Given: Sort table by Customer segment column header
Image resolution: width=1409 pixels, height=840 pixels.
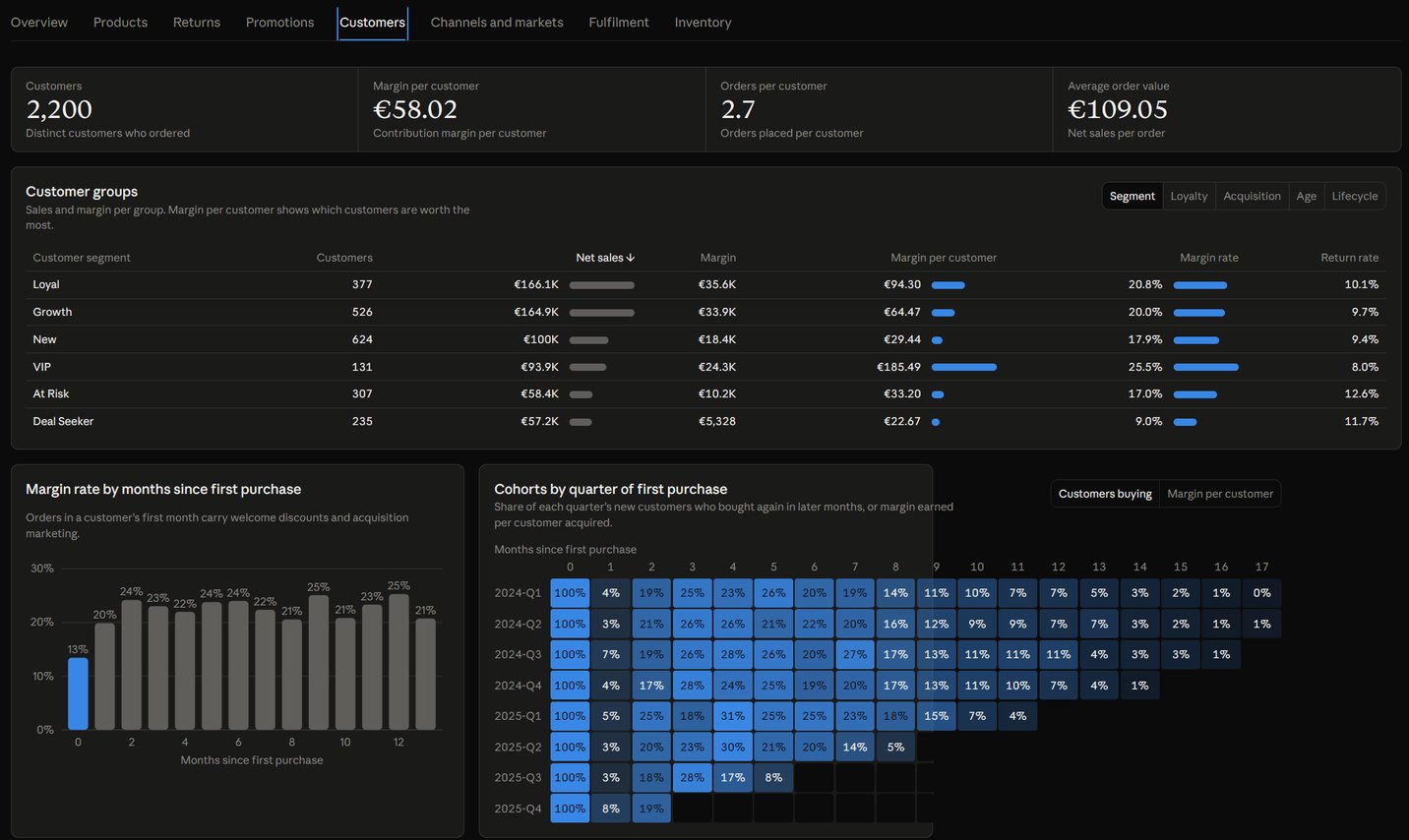Looking at the screenshot, I should pos(82,258).
